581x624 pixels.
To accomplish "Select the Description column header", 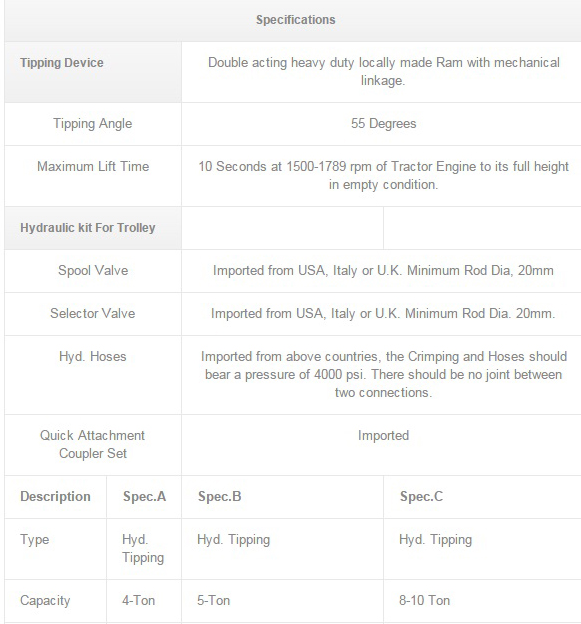I will click(55, 497).
